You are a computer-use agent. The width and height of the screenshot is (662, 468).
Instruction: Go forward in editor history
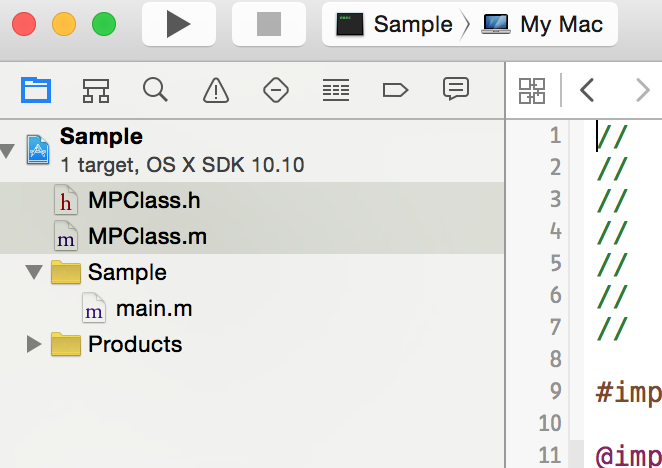pos(643,90)
